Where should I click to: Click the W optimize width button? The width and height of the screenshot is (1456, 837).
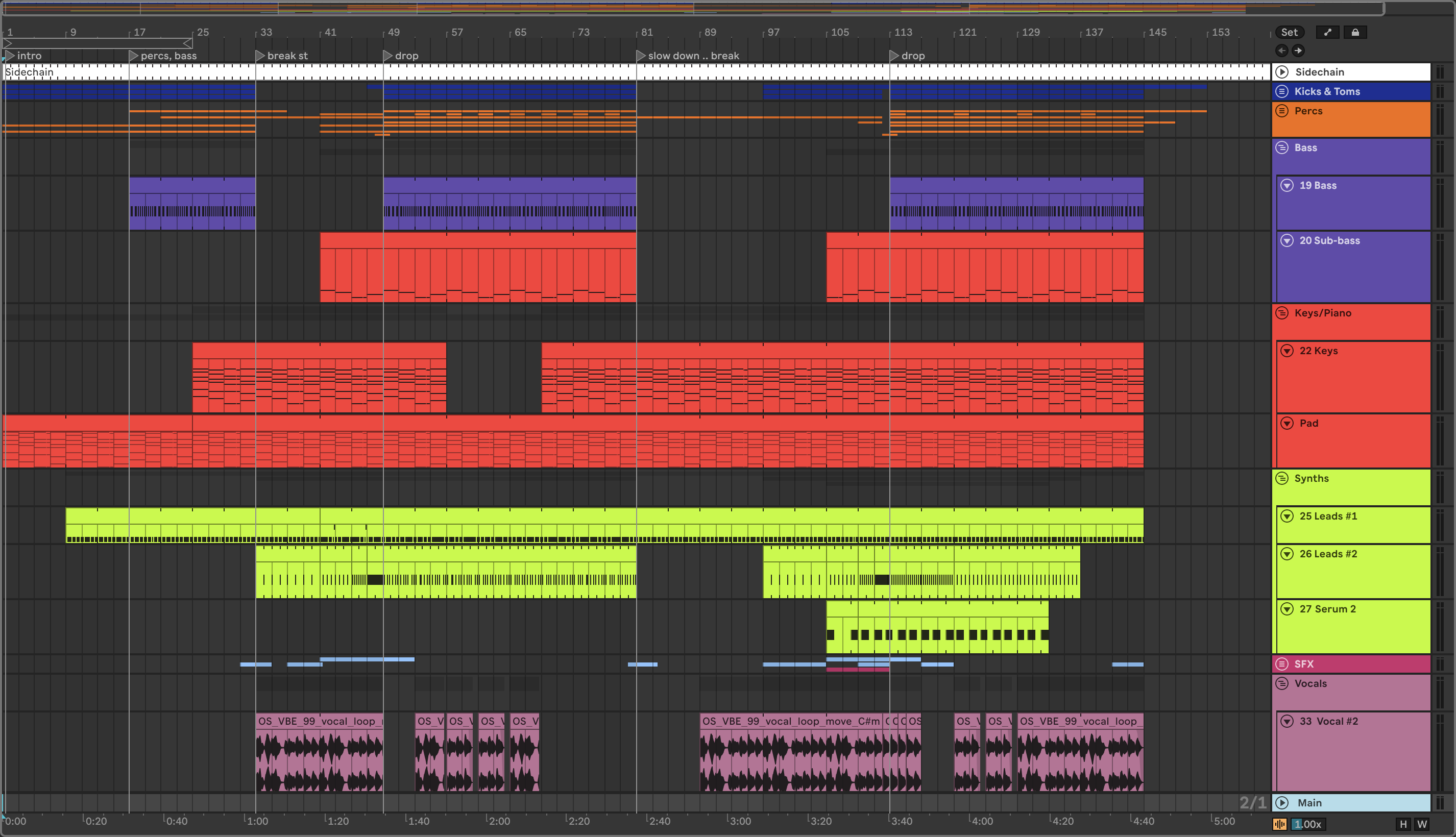1421,824
